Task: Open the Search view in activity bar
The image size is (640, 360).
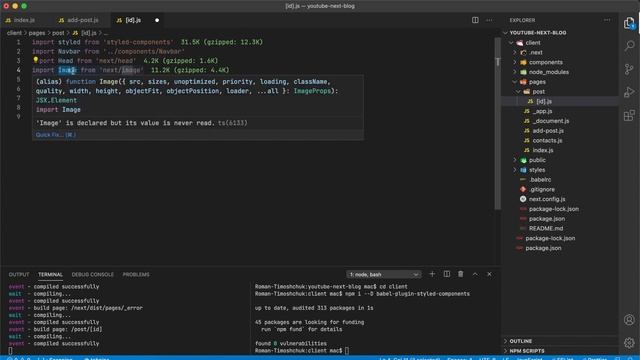Action: pos(629,46)
